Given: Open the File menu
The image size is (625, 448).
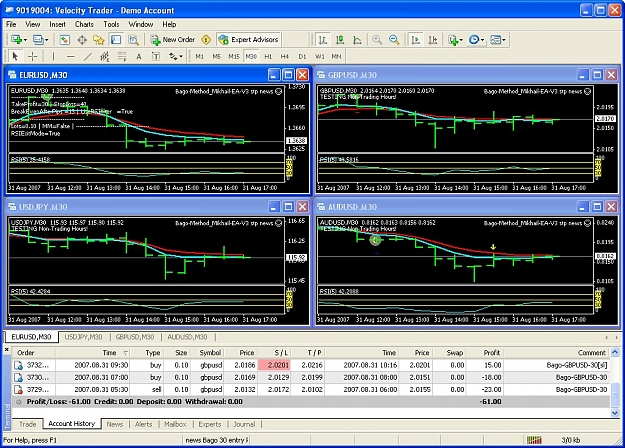Looking at the screenshot, I should click(x=11, y=24).
